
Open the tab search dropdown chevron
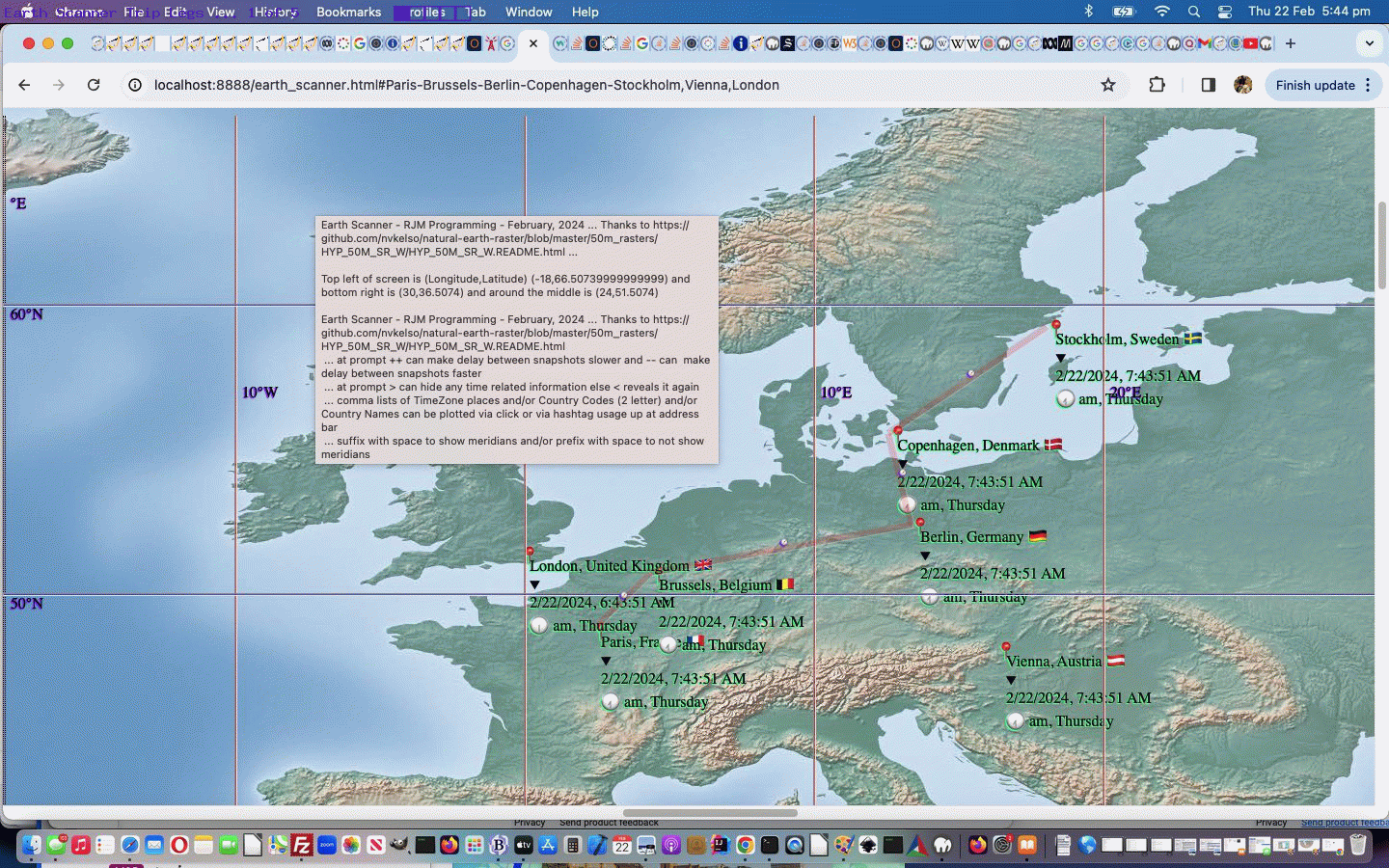1369,43
